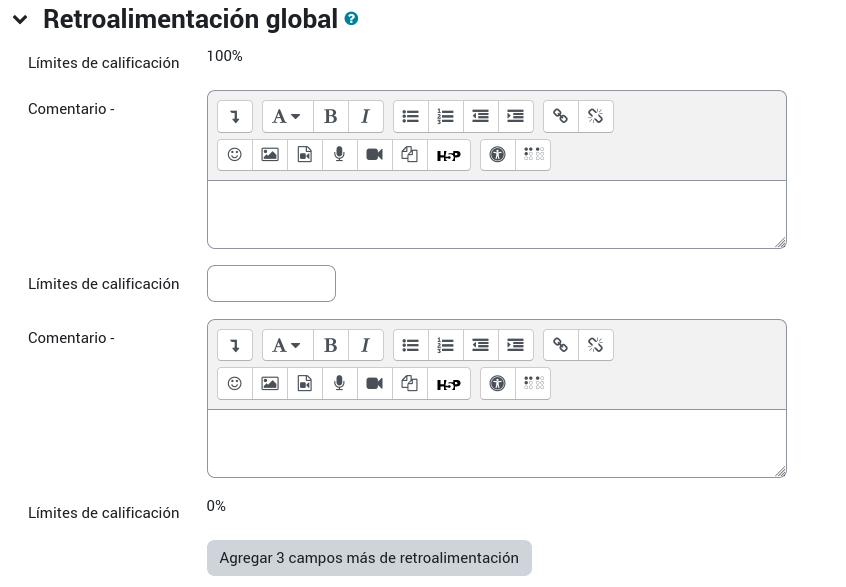
Task: Open help icon beside Retroalimentación global
Action: 351,19
